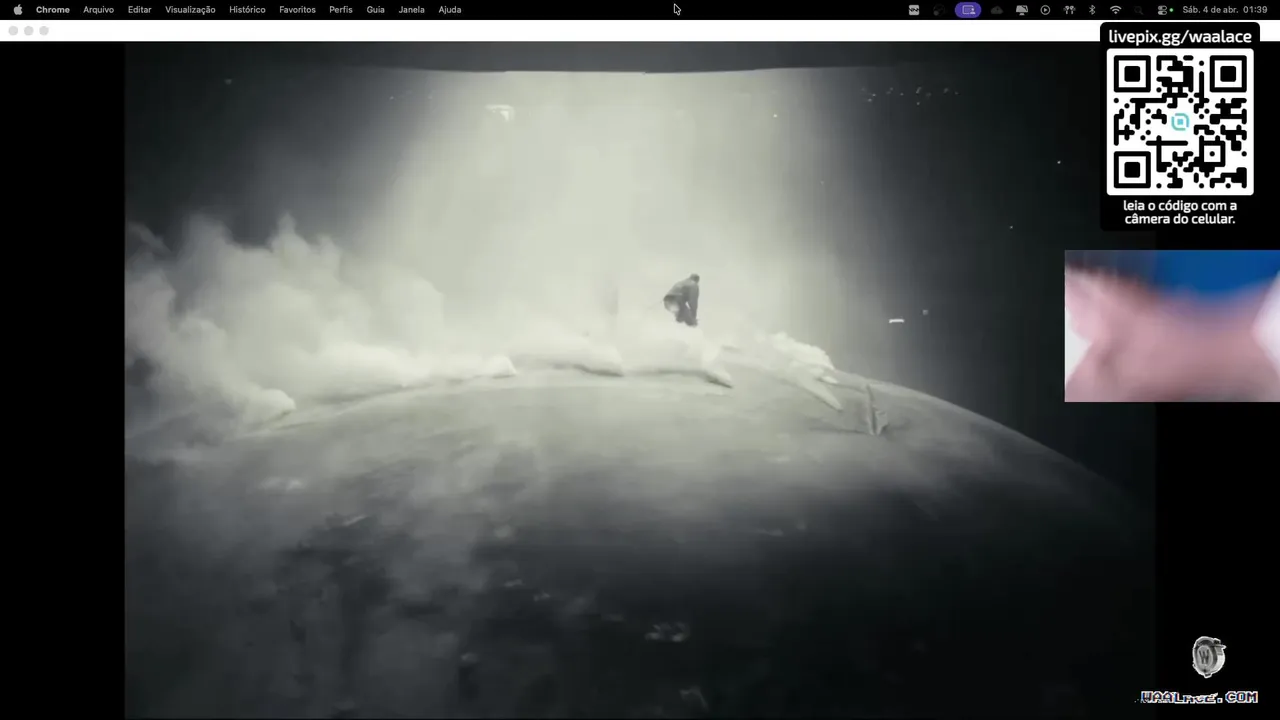Open the display mirroring menu bar icon
Image resolution: width=1280 pixels, height=720 pixels.
pyautogui.click(x=1021, y=9)
